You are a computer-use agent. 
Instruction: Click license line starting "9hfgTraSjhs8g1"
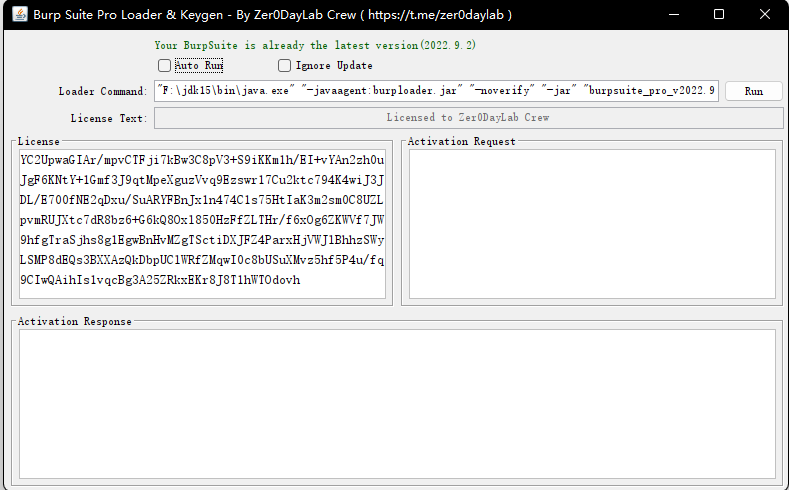click(x=202, y=240)
